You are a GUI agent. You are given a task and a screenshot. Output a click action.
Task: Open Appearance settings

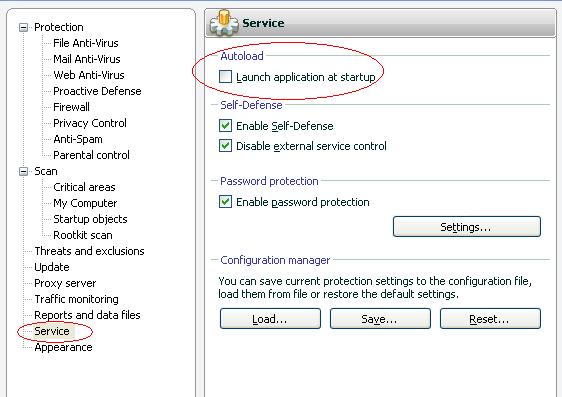pos(63,347)
